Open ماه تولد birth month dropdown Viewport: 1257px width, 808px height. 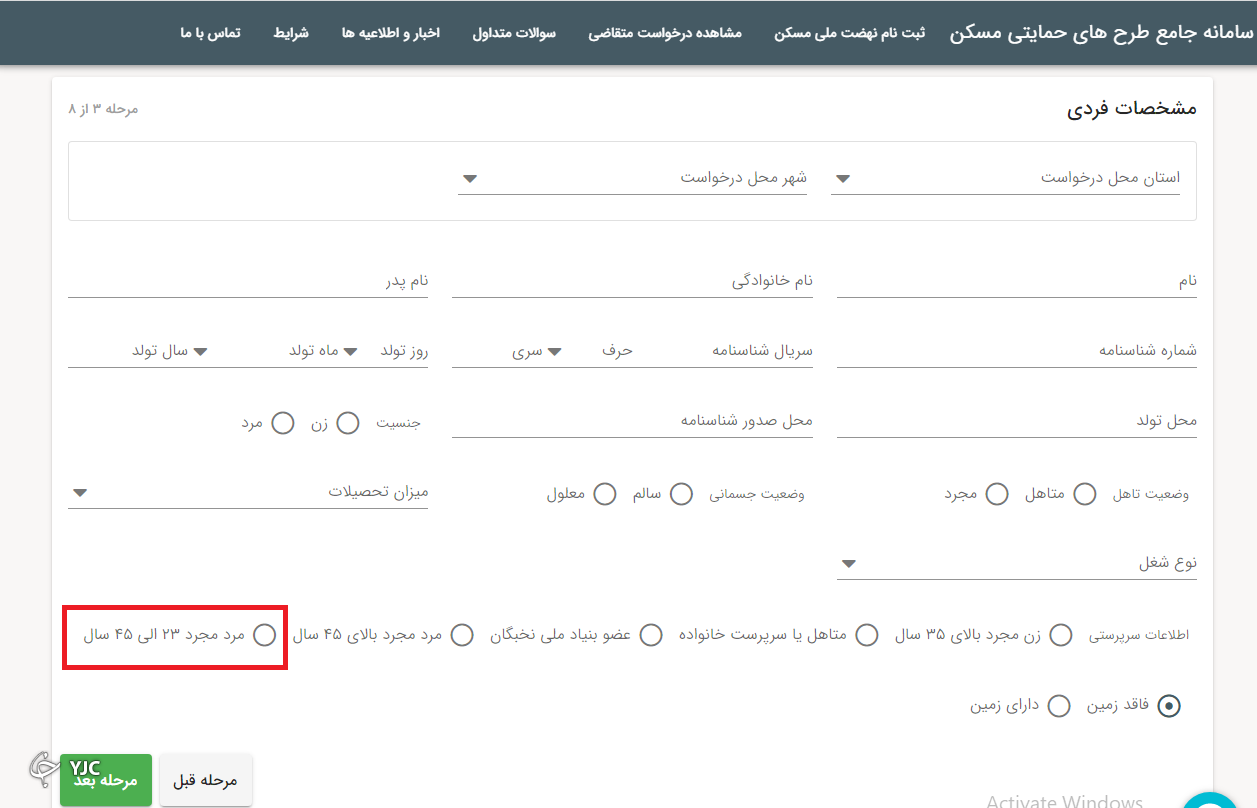coord(323,351)
